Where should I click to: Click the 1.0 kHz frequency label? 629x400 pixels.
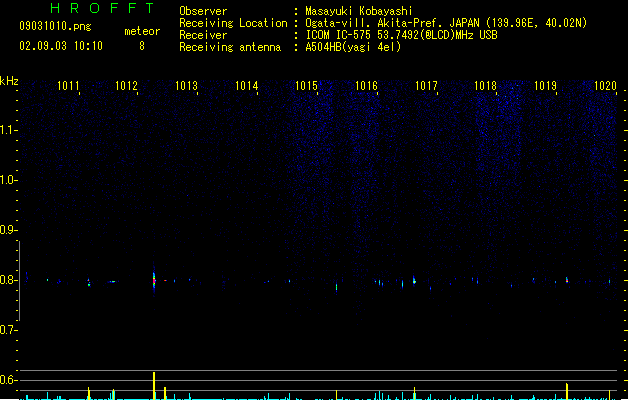(8, 180)
